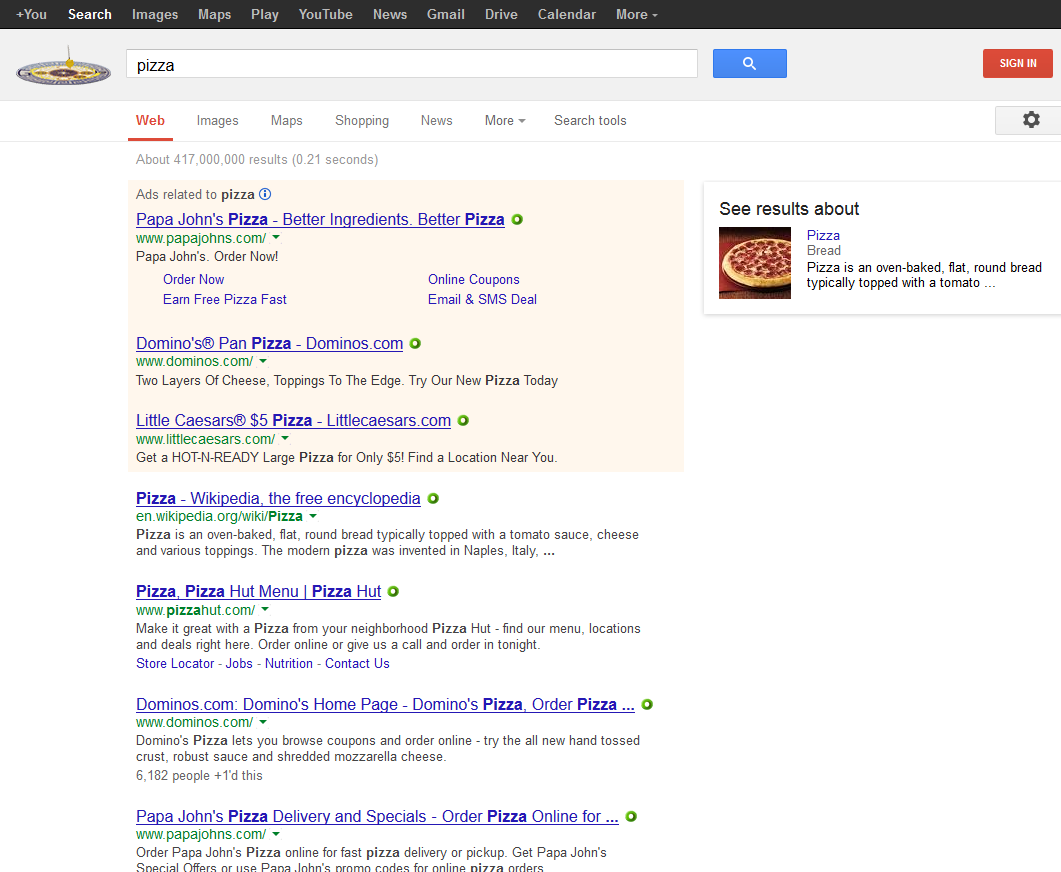Click the red SIGN IN button
This screenshot has width=1061, height=872.
[x=1018, y=64]
